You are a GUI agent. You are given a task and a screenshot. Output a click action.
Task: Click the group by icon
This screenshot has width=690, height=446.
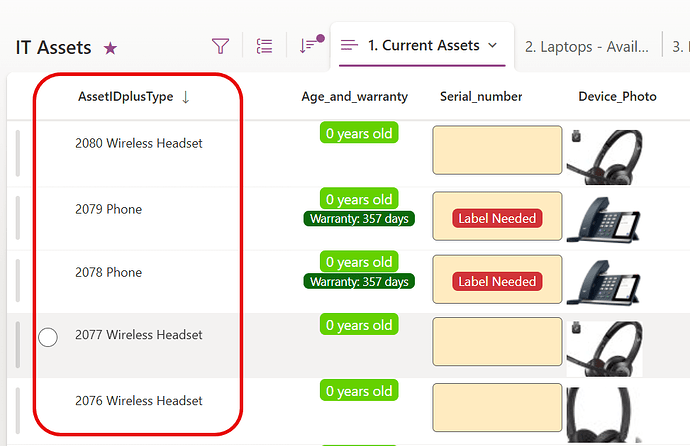tap(264, 46)
